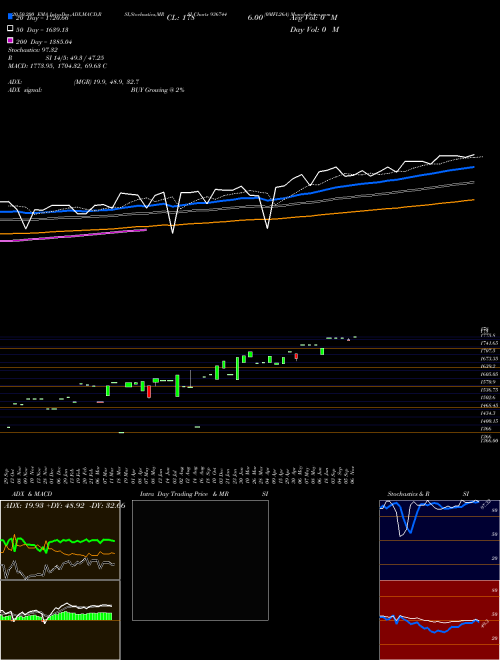Click the magenta 200 Day EMA legend swatch
The height and width of the screenshot is (660, 500).
(10, 40)
